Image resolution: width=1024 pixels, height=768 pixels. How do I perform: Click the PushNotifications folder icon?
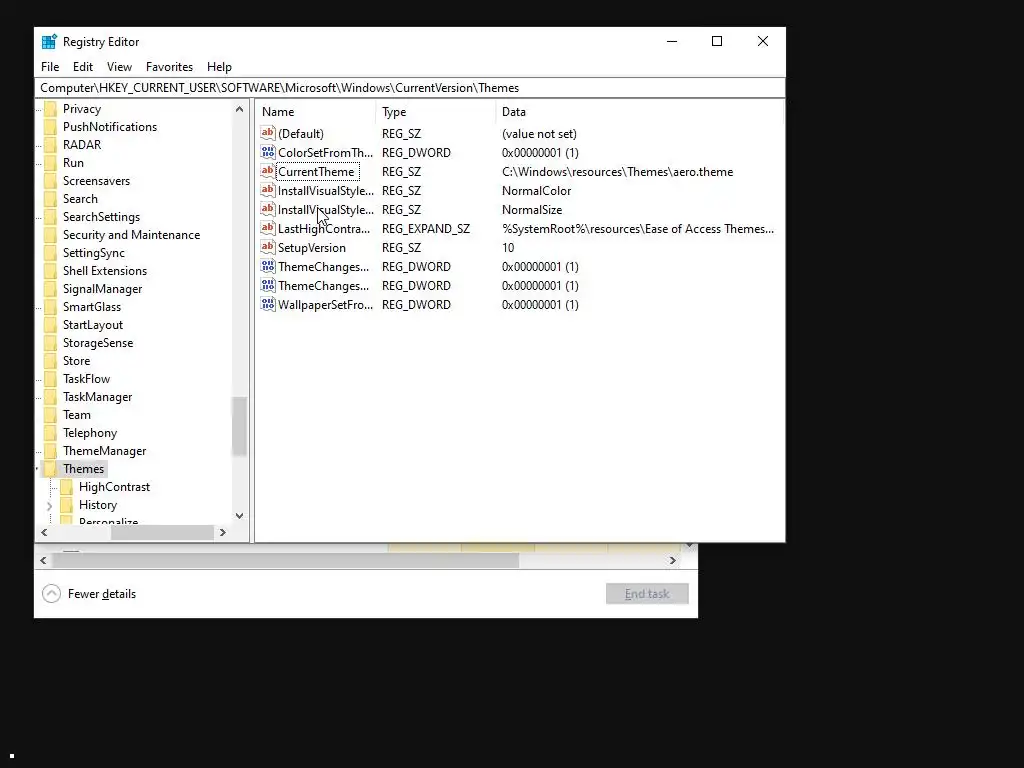pos(50,127)
